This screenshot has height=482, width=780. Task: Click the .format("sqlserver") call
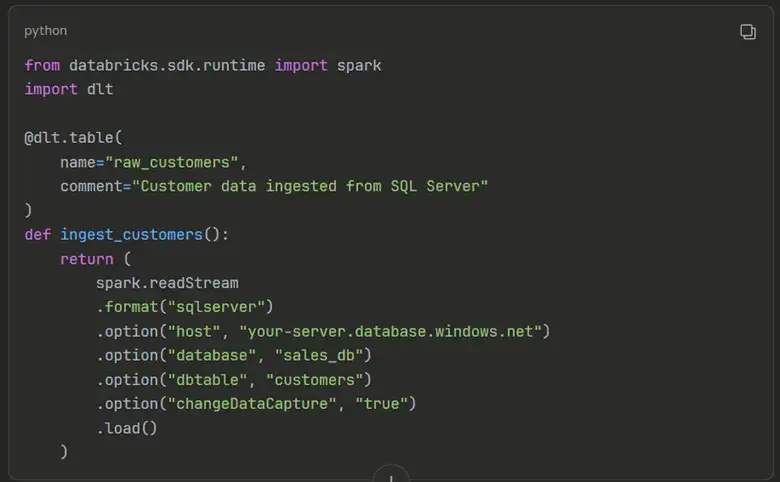(x=185, y=307)
